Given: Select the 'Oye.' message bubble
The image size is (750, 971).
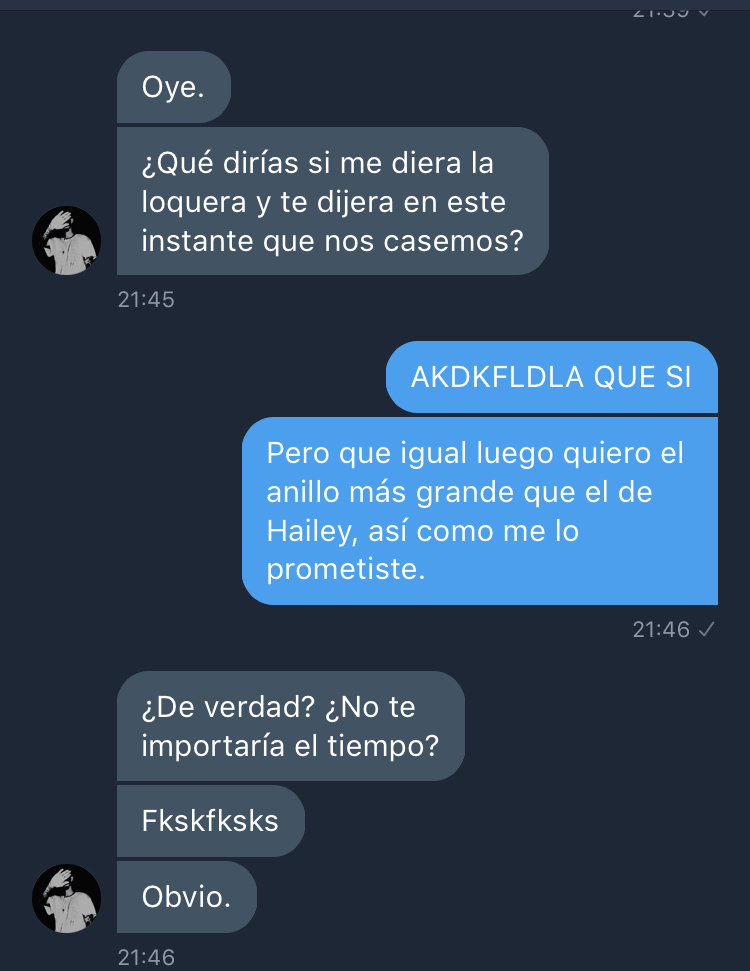Looking at the screenshot, I should [x=174, y=87].
